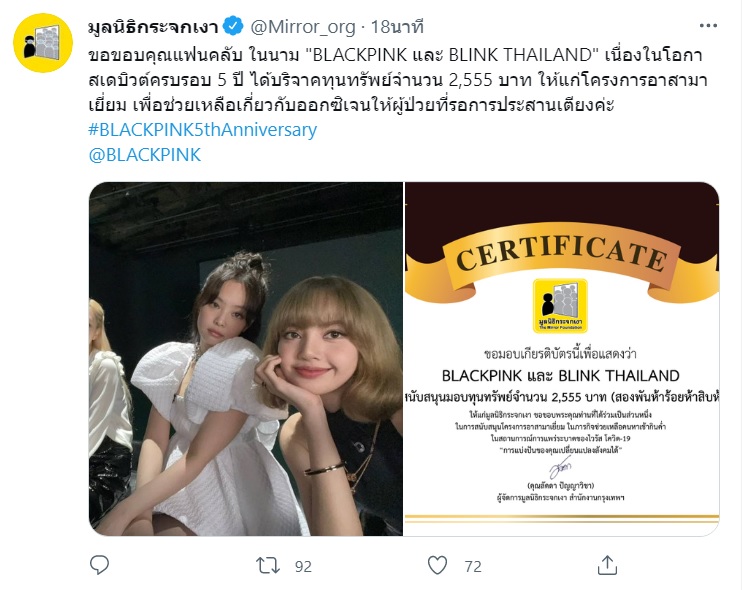743x590 pixels.
Task: Click the reply speech bubble icon
Action: click(x=100, y=565)
